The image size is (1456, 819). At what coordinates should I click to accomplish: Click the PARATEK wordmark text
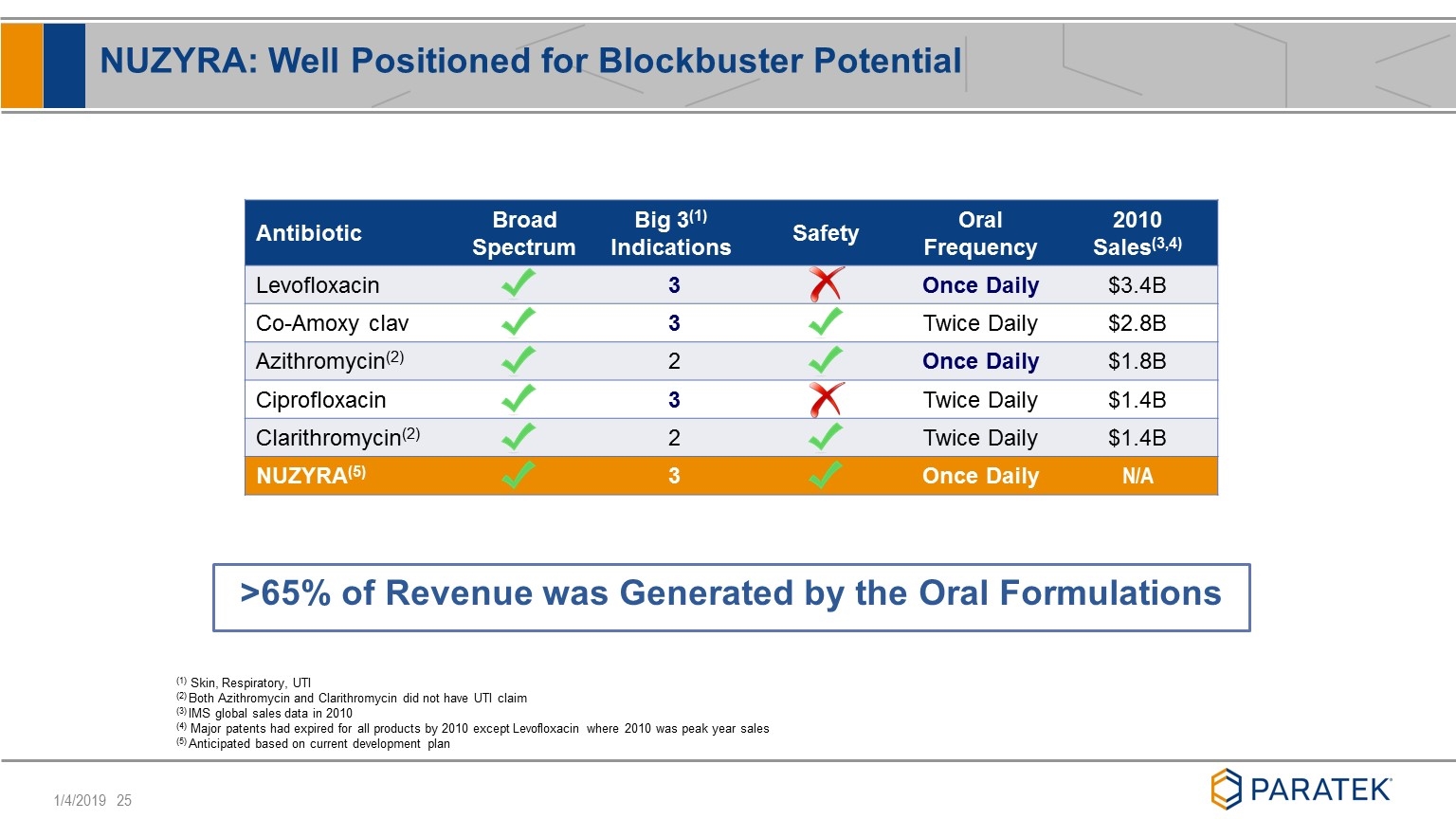click(1320, 790)
